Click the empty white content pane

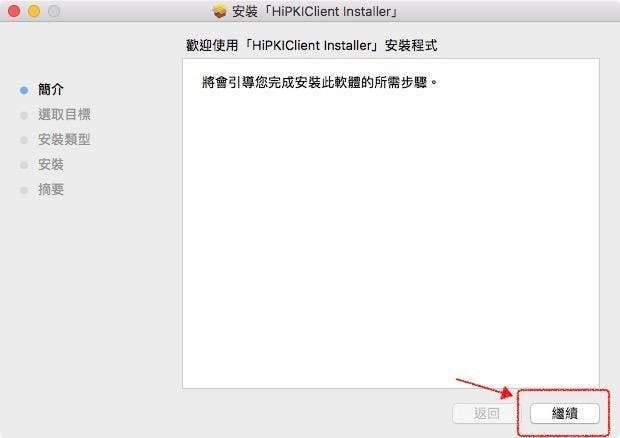click(391, 237)
